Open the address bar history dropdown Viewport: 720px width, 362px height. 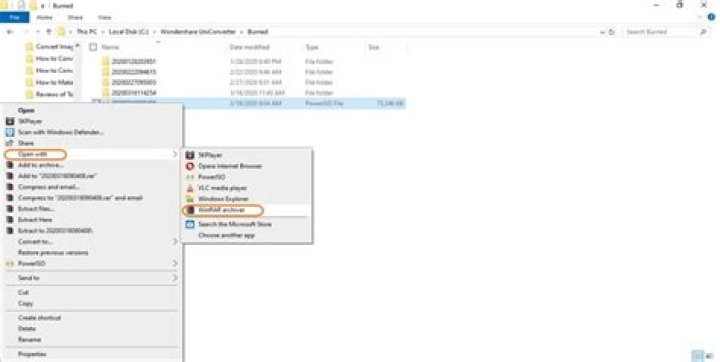(x=602, y=32)
